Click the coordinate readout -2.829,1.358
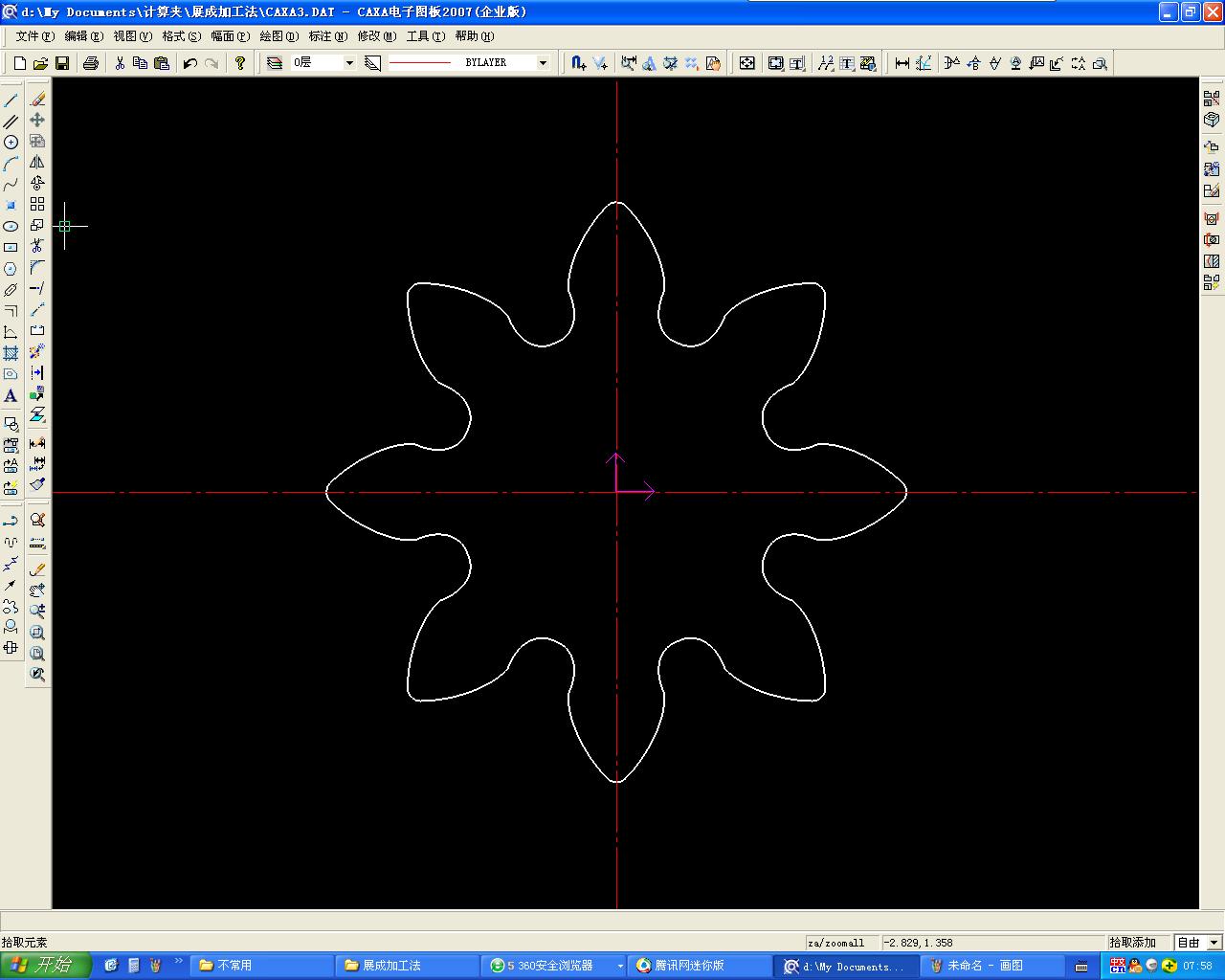 pos(992,943)
